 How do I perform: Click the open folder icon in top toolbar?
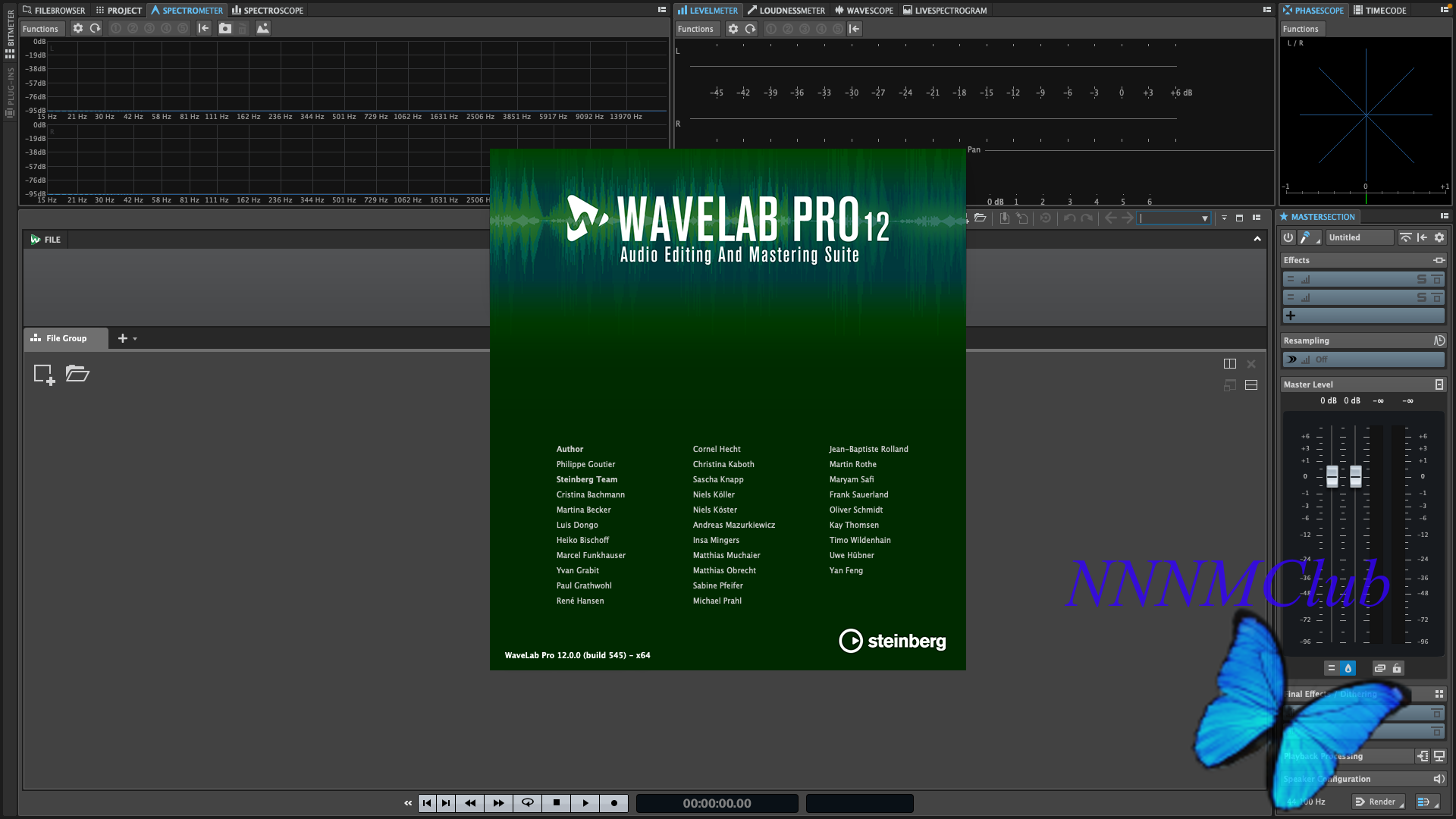980,218
